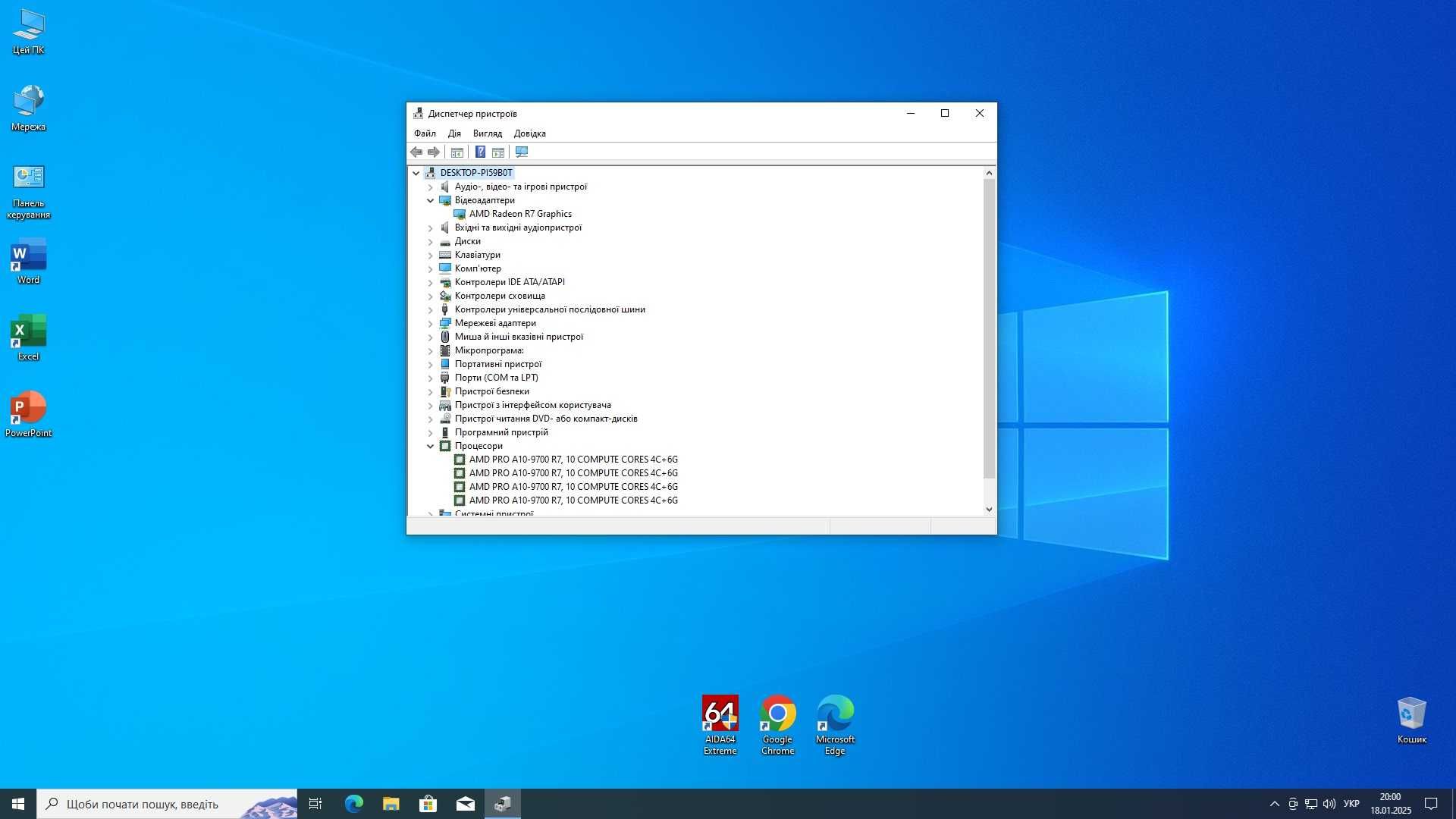Viewport: 1456px width, 819px height.
Task: Click the clock showing 20:00 18.01.2025
Action: pos(1390,804)
